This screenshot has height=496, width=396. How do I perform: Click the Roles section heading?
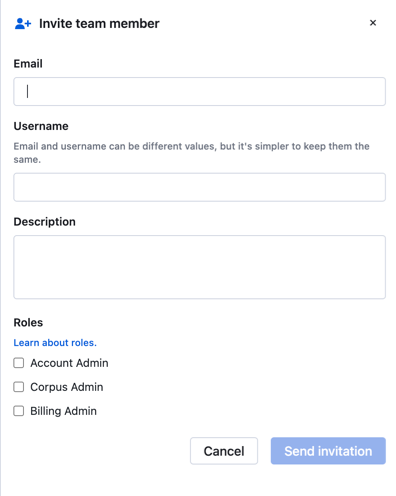pos(28,322)
